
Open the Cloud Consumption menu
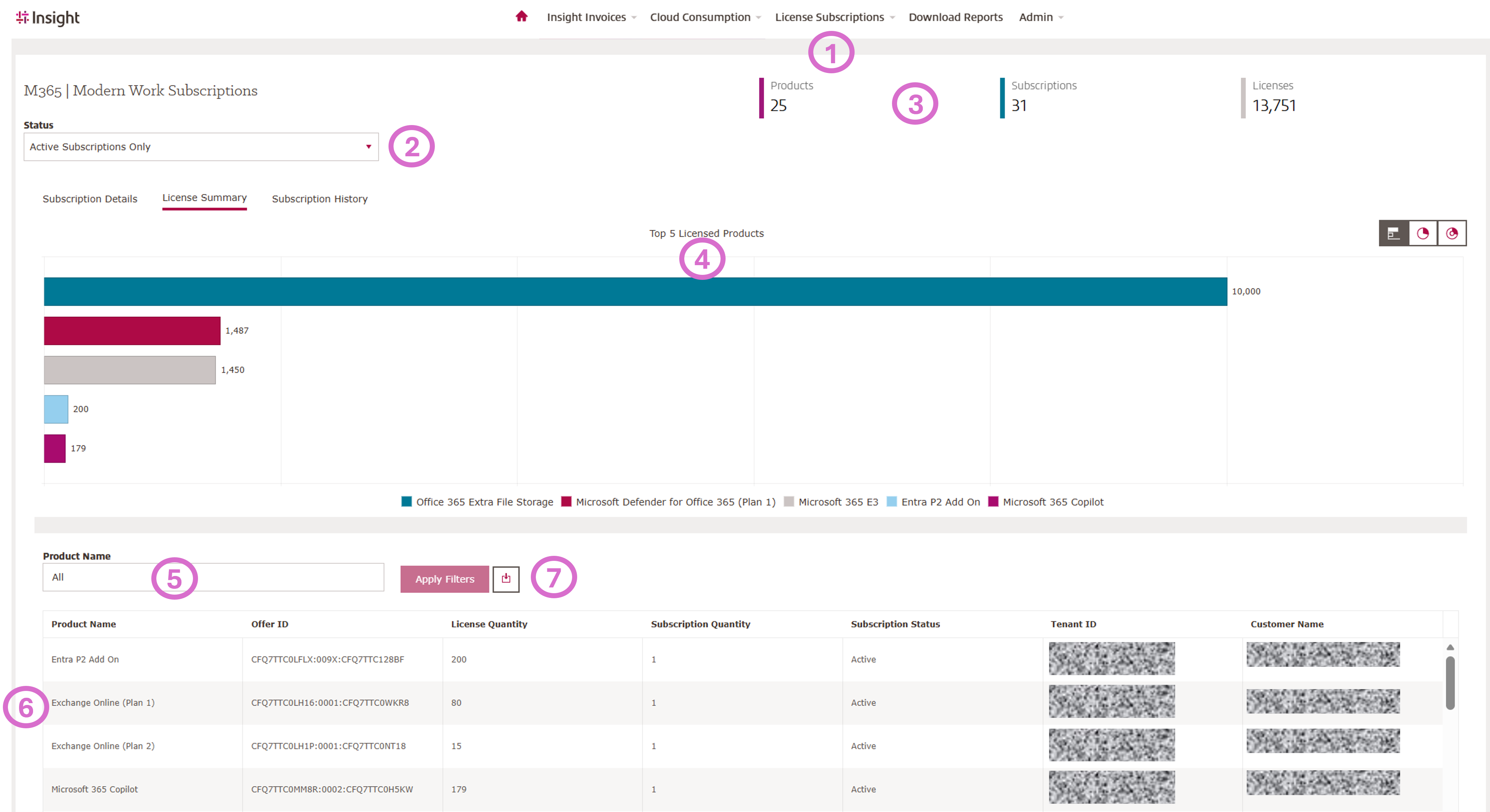point(705,17)
